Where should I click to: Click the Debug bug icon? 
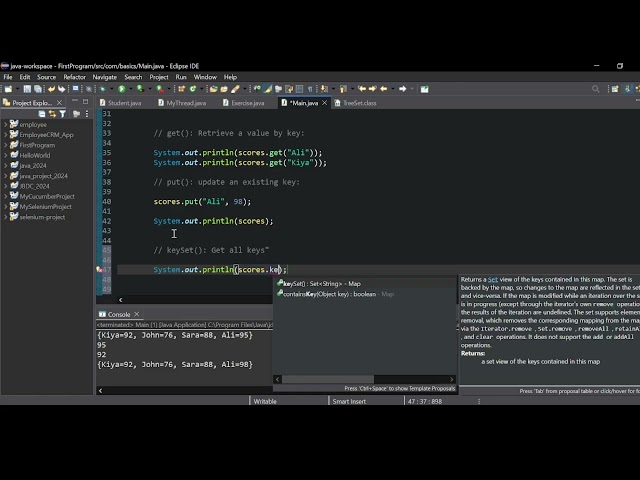pos(102,89)
